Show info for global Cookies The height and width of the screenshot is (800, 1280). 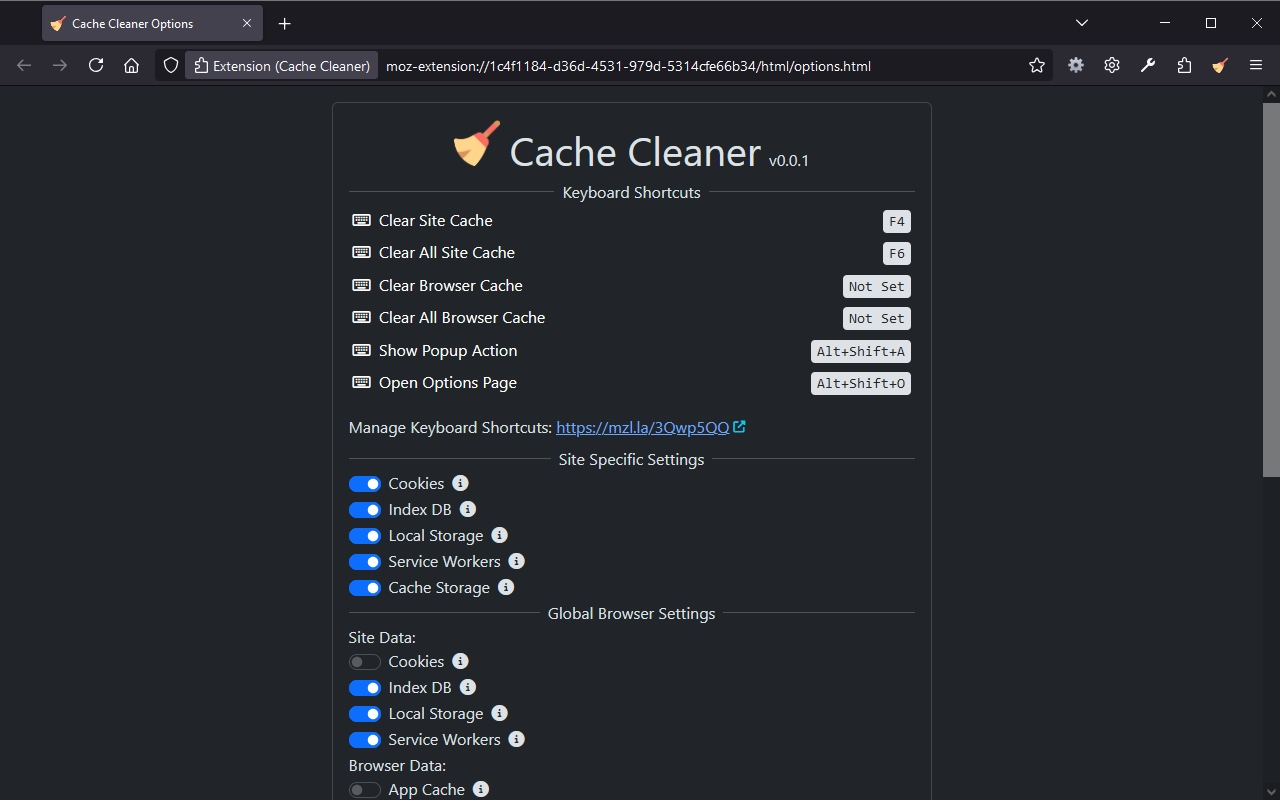pyautogui.click(x=460, y=661)
